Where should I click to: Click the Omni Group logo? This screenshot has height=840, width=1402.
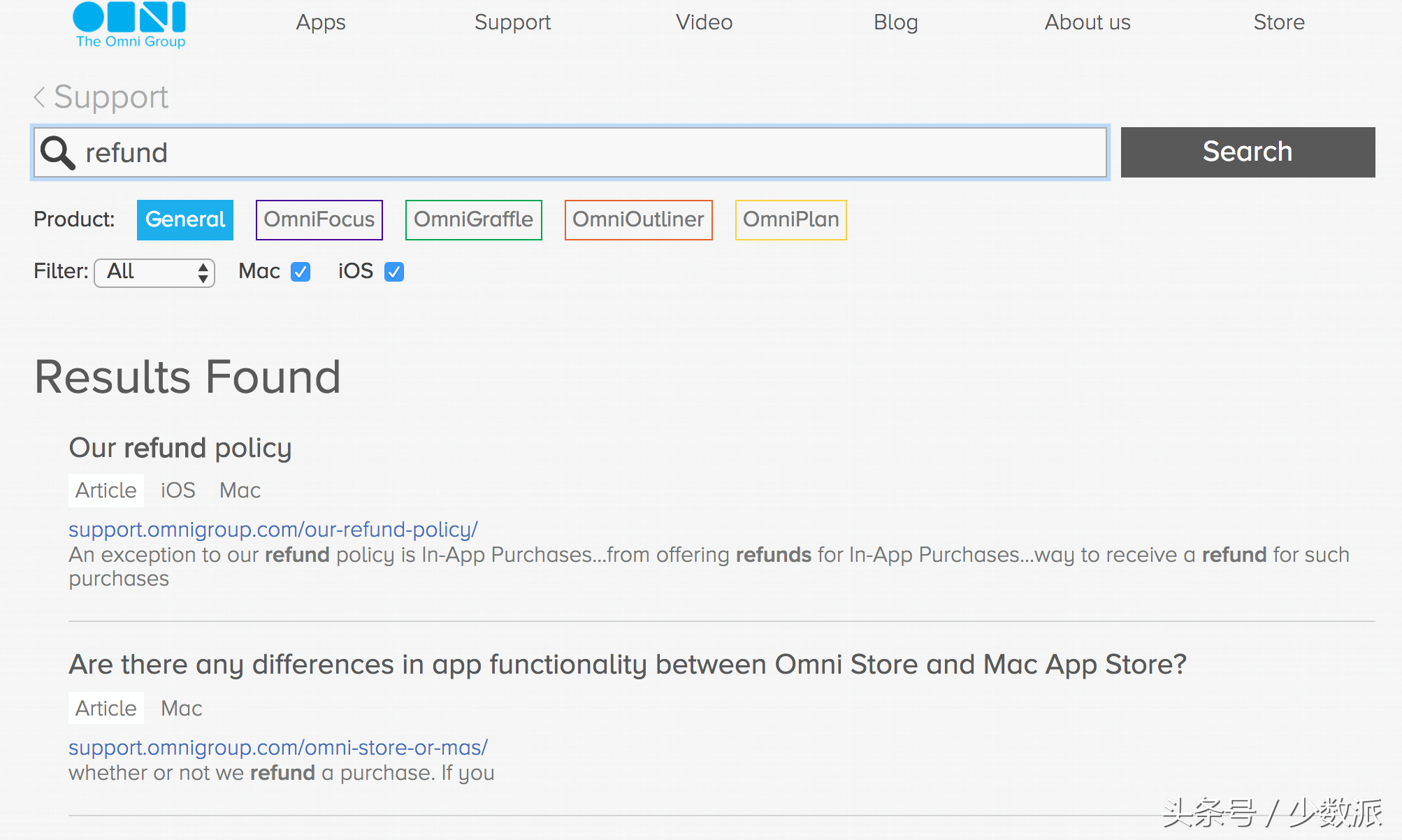(x=129, y=24)
